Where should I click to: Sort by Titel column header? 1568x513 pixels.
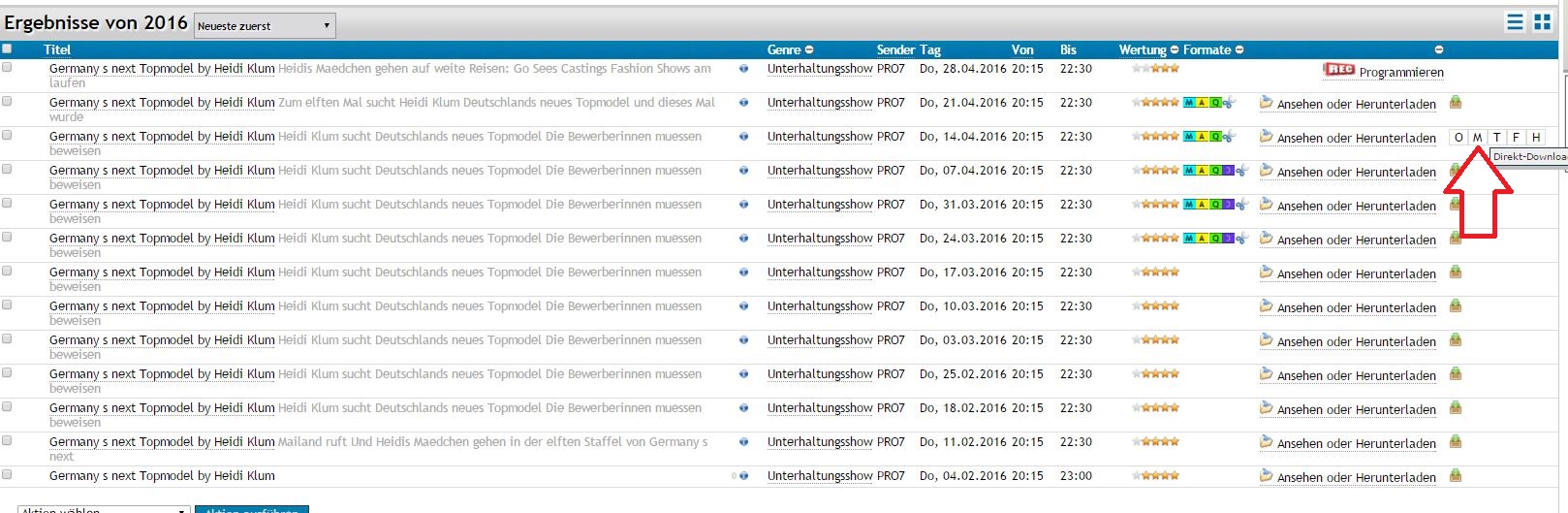click(x=57, y=49)
